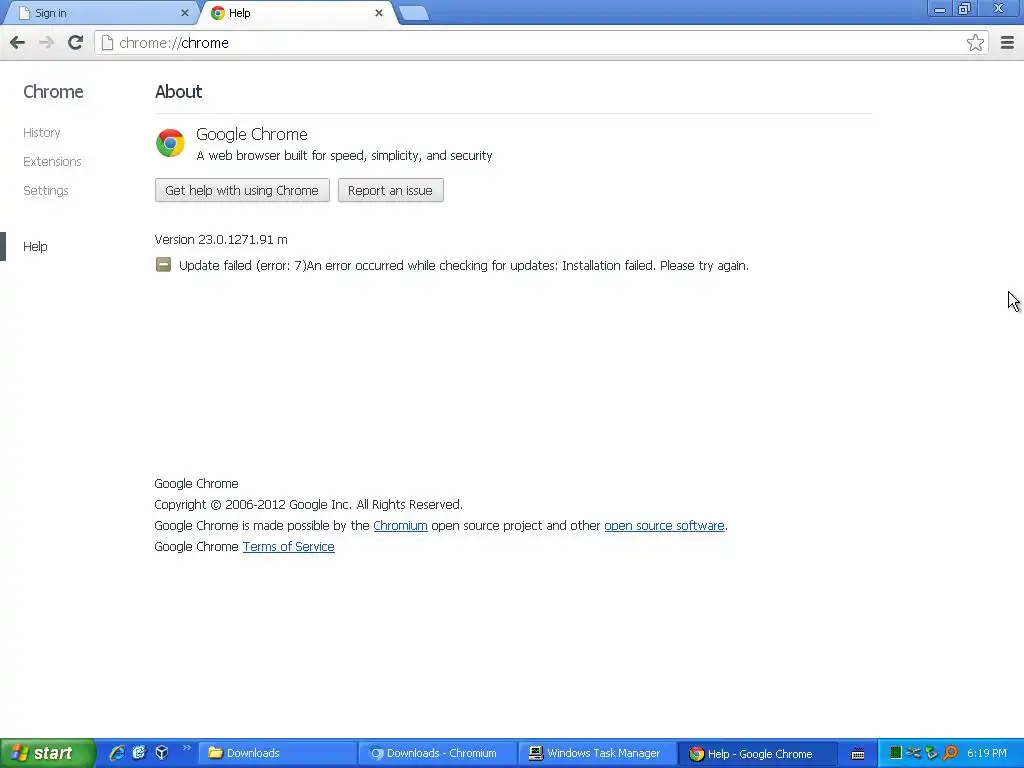Switch to Downloads folder taskbar button
The width and height of the screenshot is (1024, 768).
coord(277,754)
